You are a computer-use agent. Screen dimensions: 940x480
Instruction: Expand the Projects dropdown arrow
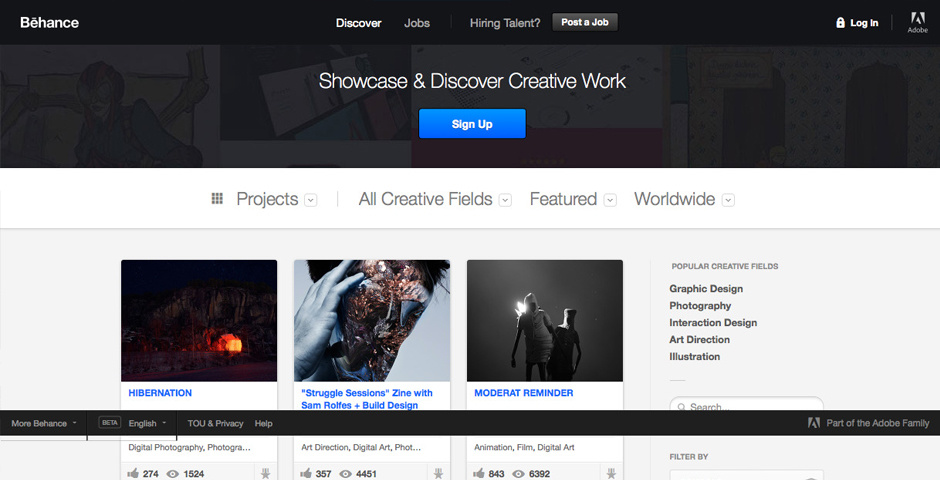click(311, 200)
